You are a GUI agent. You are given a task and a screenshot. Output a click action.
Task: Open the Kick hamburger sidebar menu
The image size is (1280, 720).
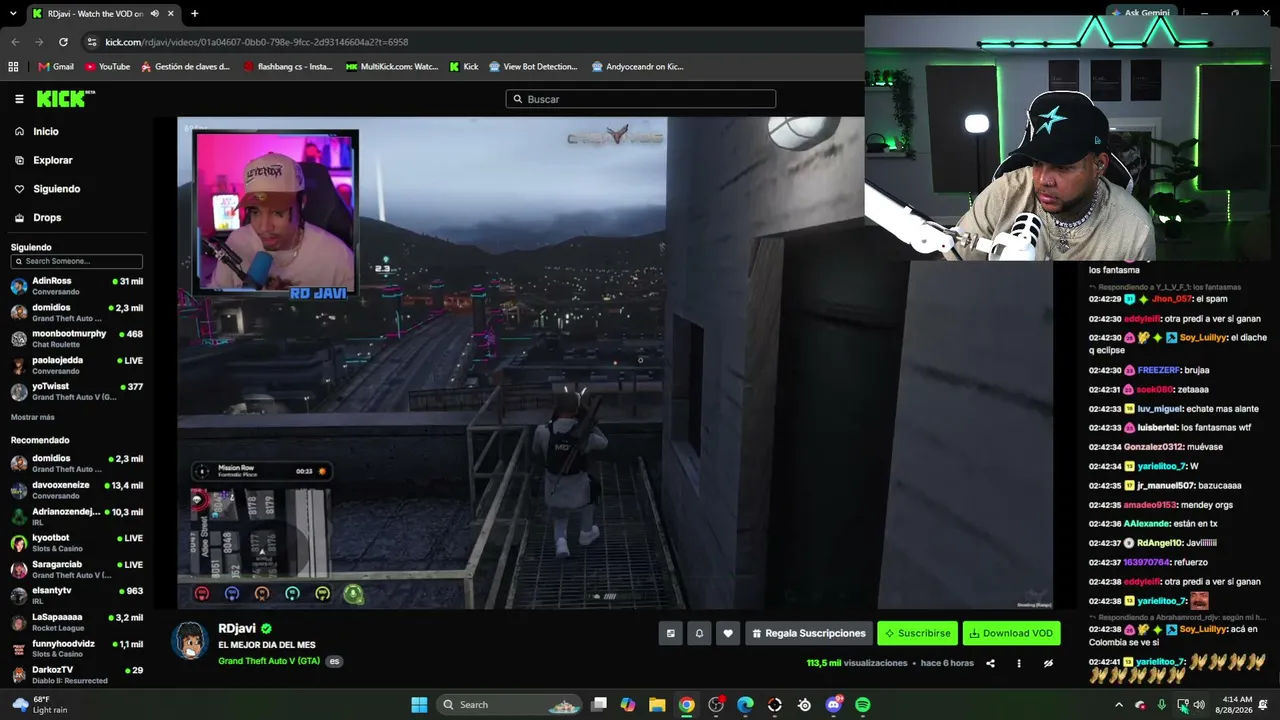coord(19,99)
